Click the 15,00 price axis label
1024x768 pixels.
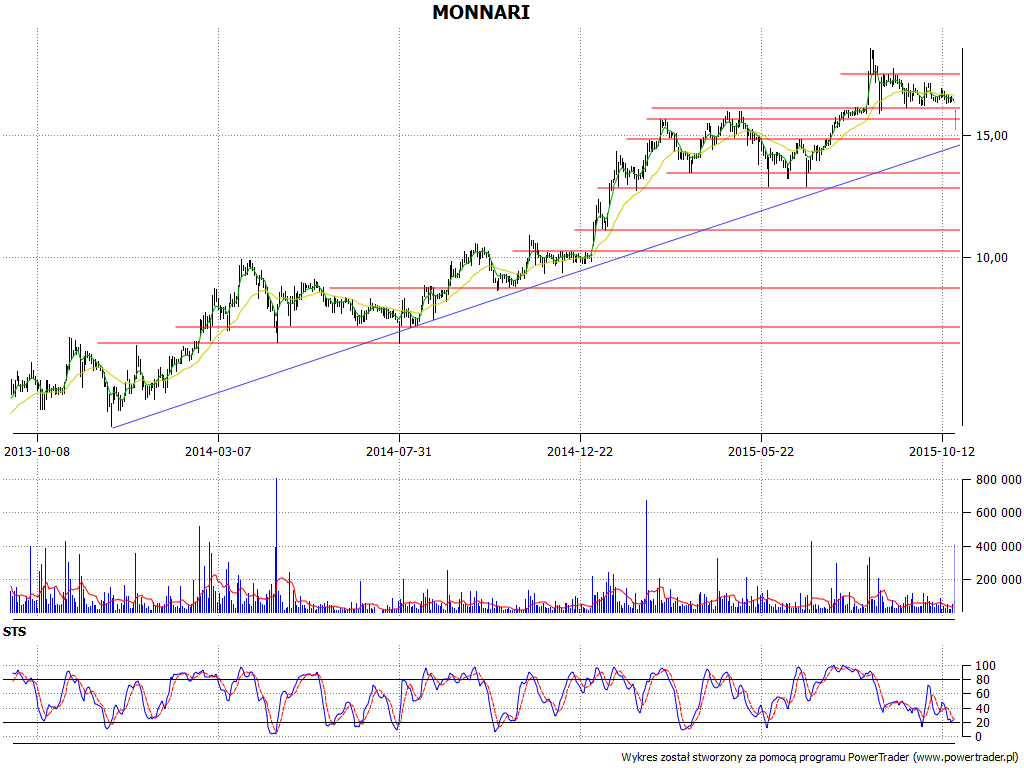[992, 136]
